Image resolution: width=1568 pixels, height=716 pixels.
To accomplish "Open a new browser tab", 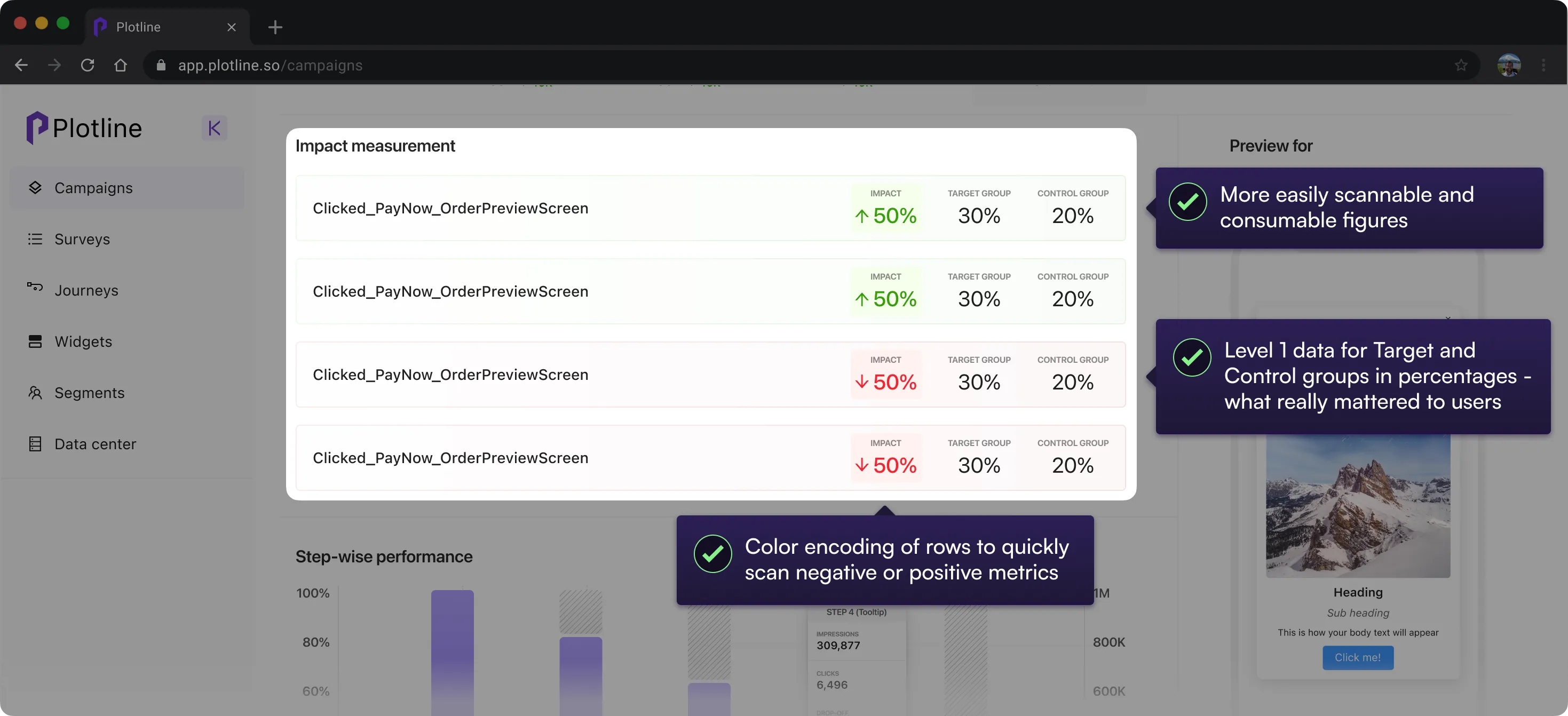I will click(275, 27).
